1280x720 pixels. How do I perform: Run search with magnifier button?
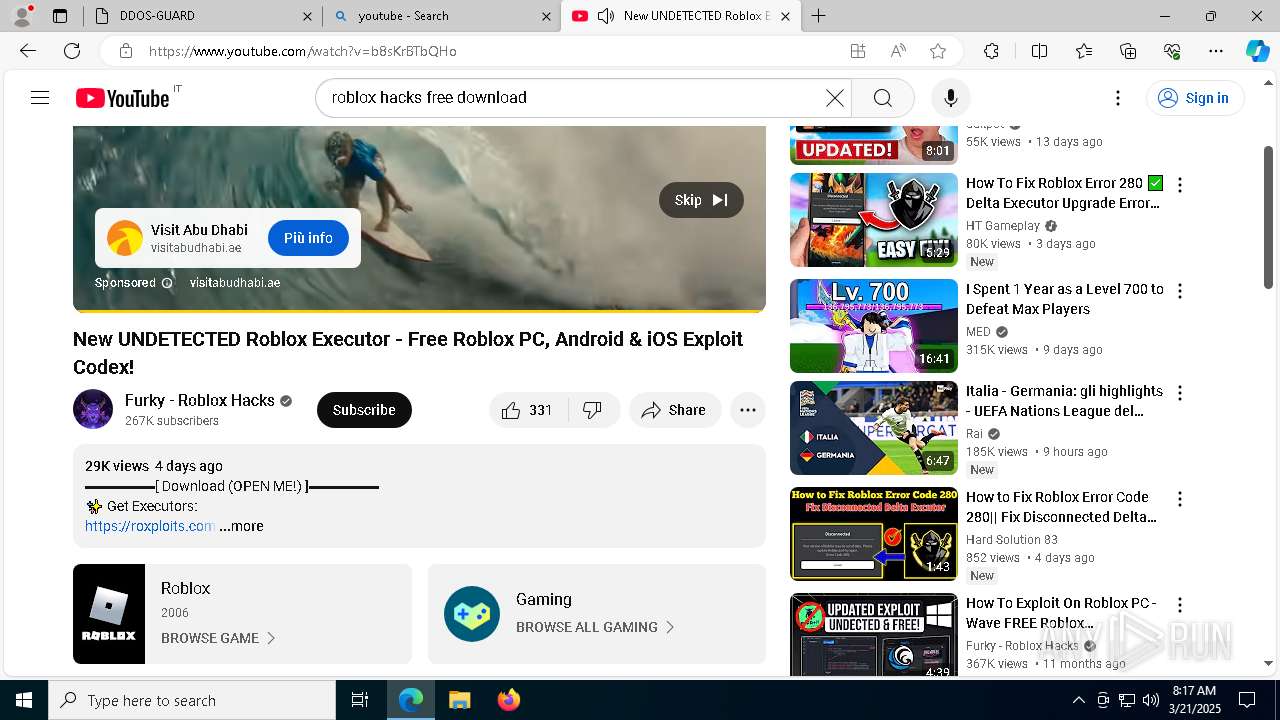pyautogui.click(x=882, y=97)
